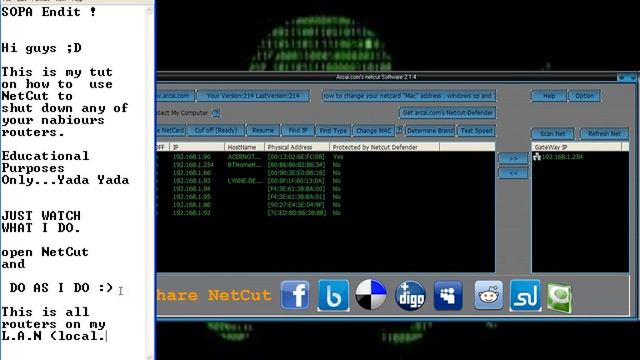Click MAC address [00:13:02:6E:FC:08]
The height and width of the screenshot is (360, 640).
click(x=296, y=157)
